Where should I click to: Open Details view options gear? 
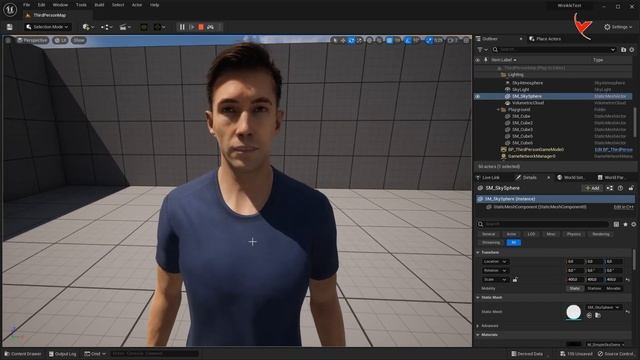pos(633,224)
